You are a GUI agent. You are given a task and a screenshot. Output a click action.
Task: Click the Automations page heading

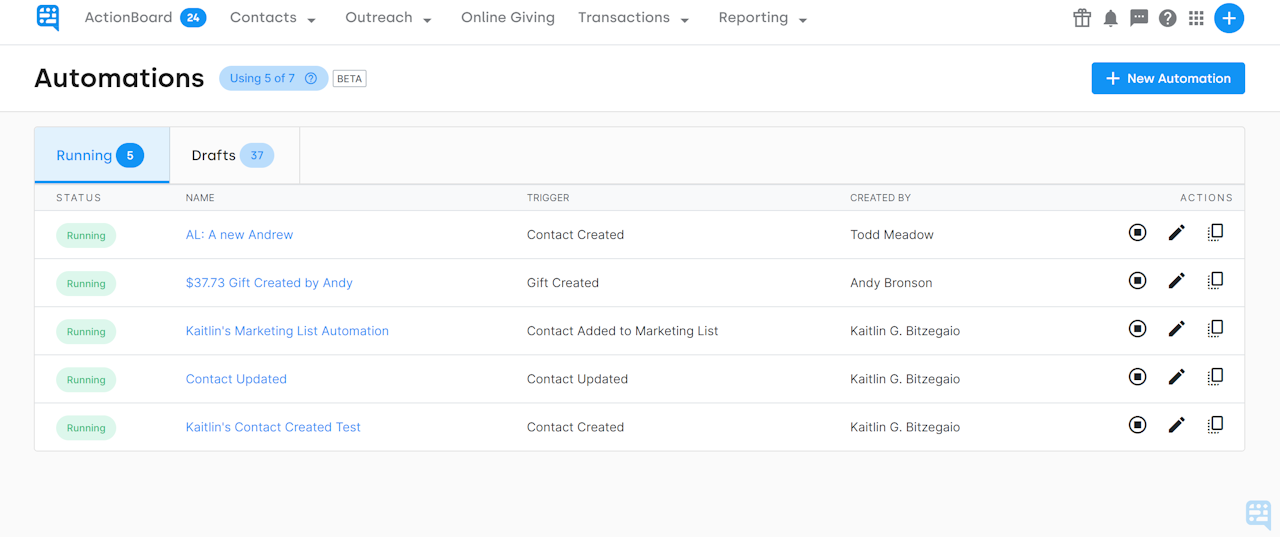pos(119,78)
